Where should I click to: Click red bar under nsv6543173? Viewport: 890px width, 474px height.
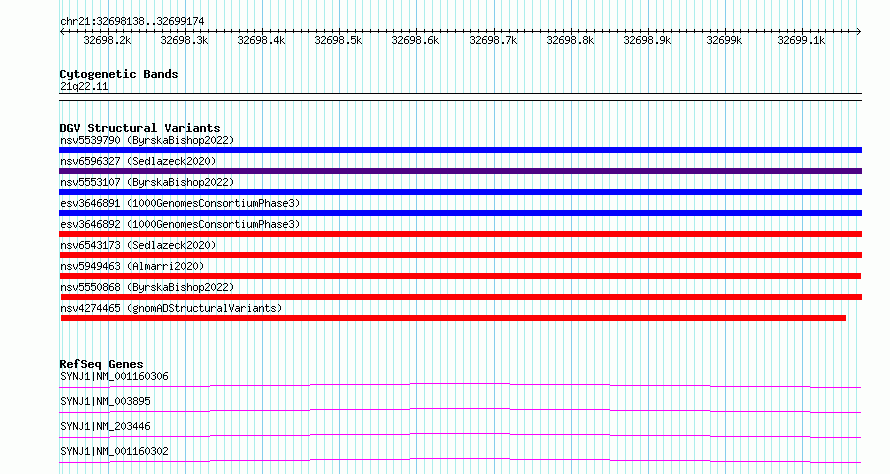point(461,255)
